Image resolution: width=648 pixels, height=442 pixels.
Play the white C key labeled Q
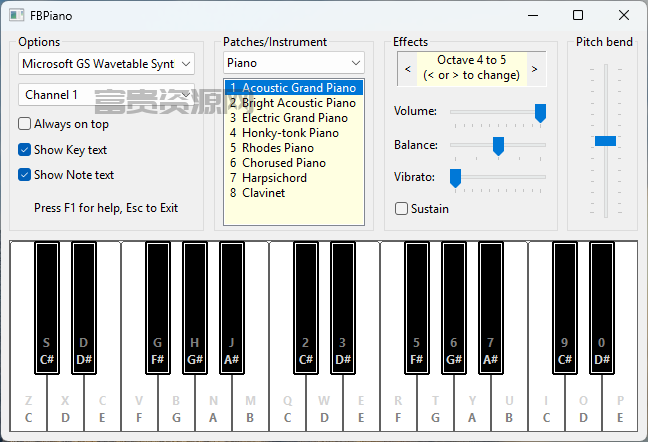click(x=288, y=403)
